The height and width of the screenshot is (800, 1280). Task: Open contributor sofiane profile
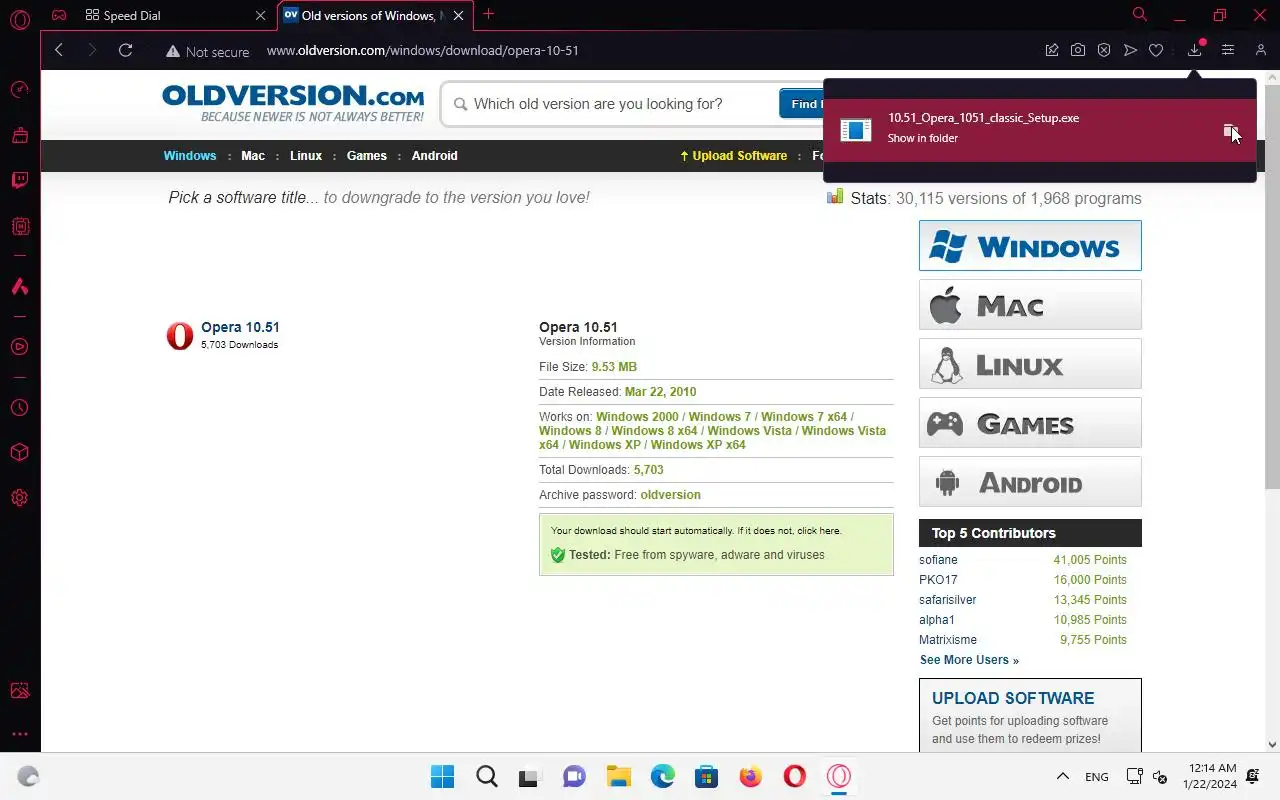click(x=938, y=560)
